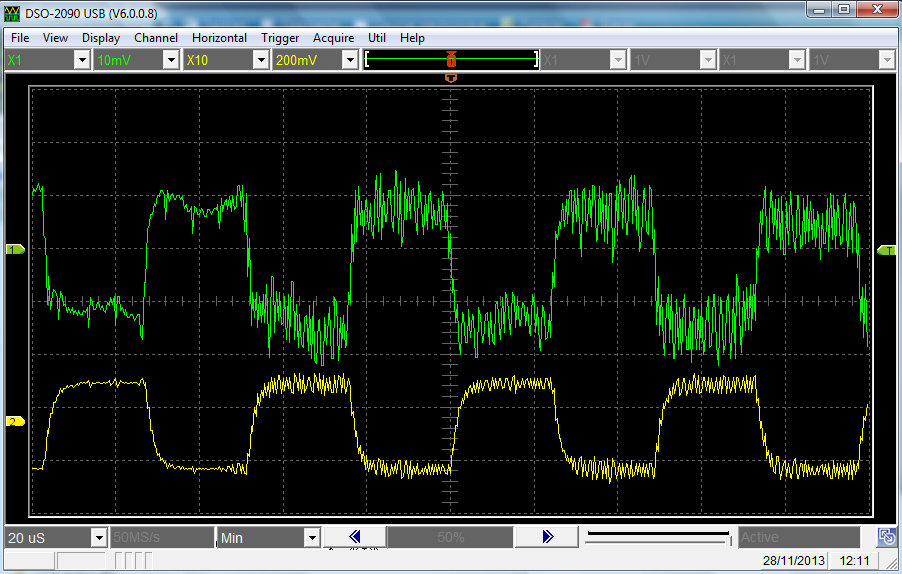Open the Channel menu
The width and height of the screenshot is (902, 574).
coord(156,38)
